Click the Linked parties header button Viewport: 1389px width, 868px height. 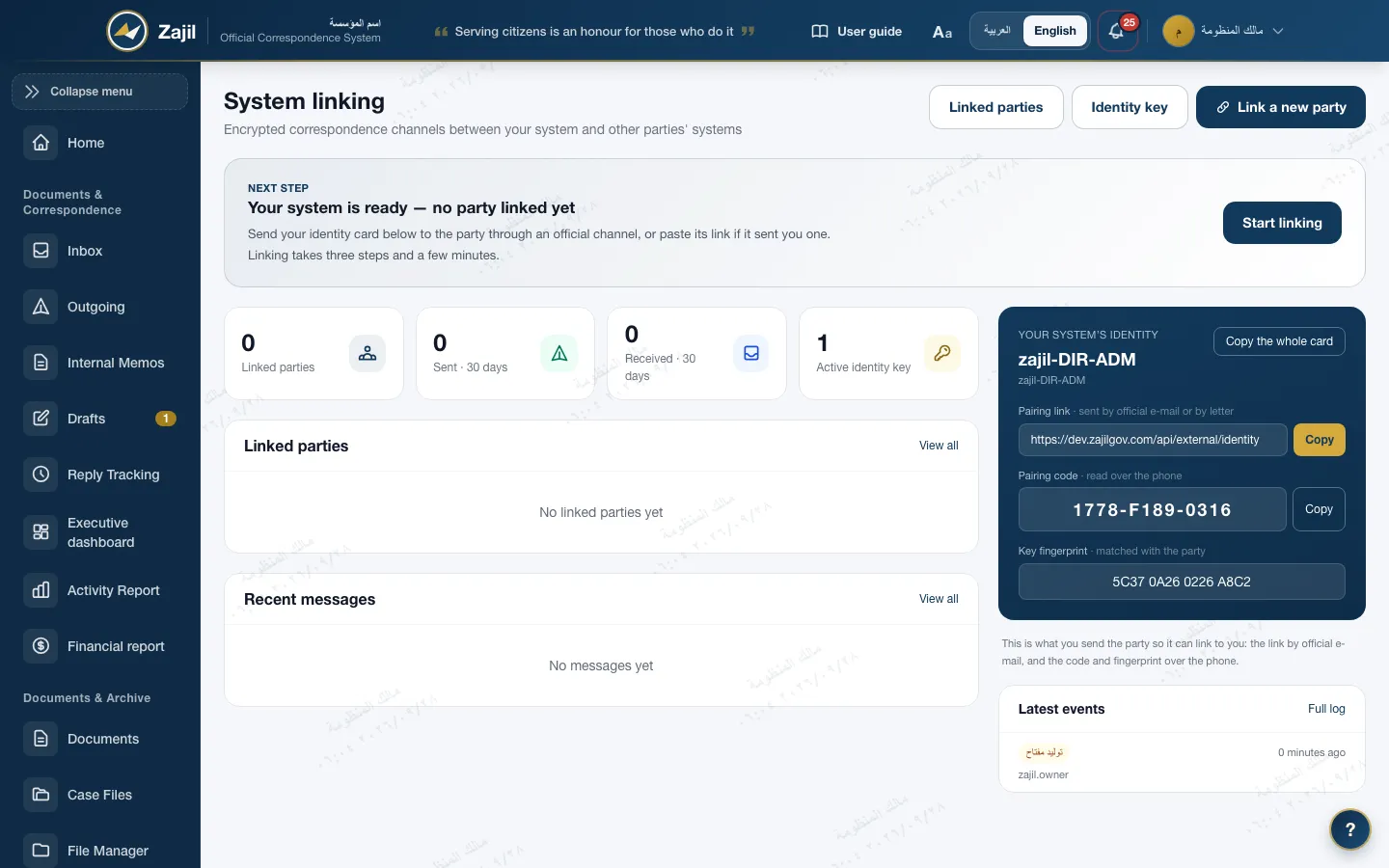[995, 107]
